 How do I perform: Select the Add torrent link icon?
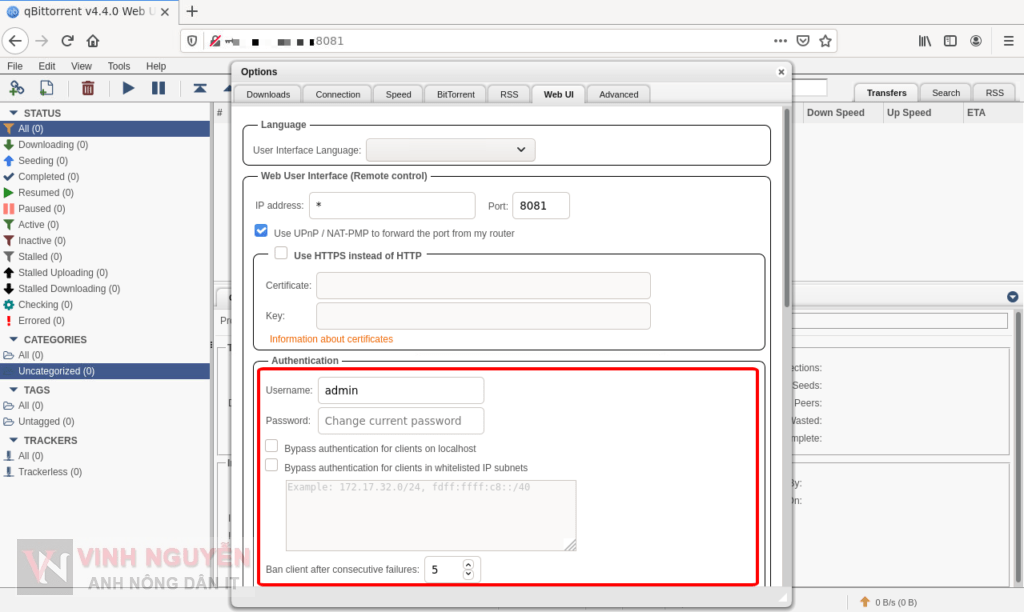[16, 88]
